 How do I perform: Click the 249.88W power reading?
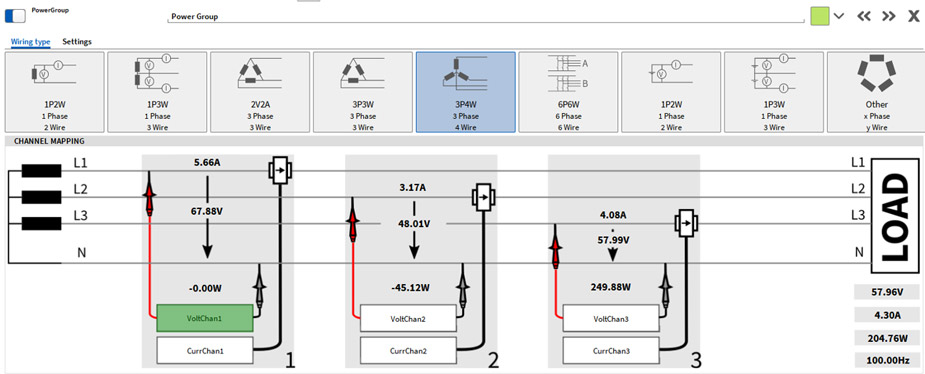coord(611,288)
